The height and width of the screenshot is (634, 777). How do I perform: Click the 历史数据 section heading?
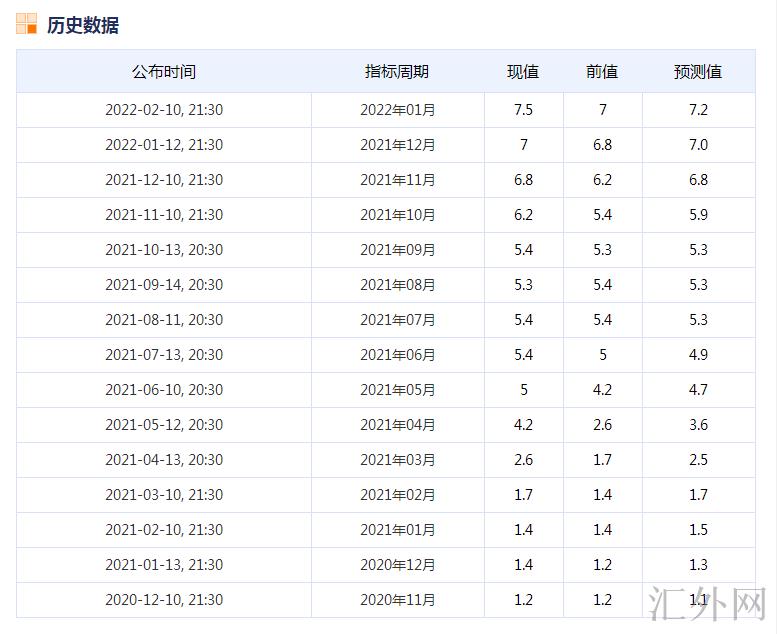(82, 25)
